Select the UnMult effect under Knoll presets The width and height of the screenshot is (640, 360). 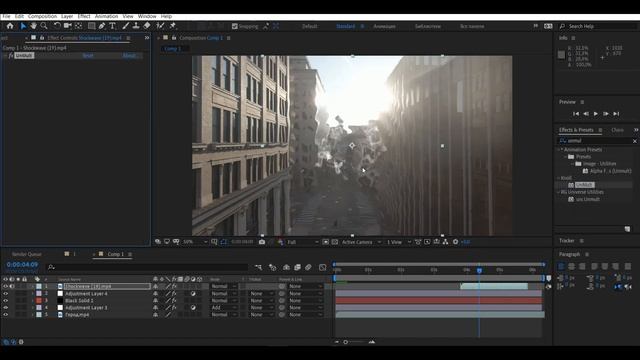[x=584, y=185]
